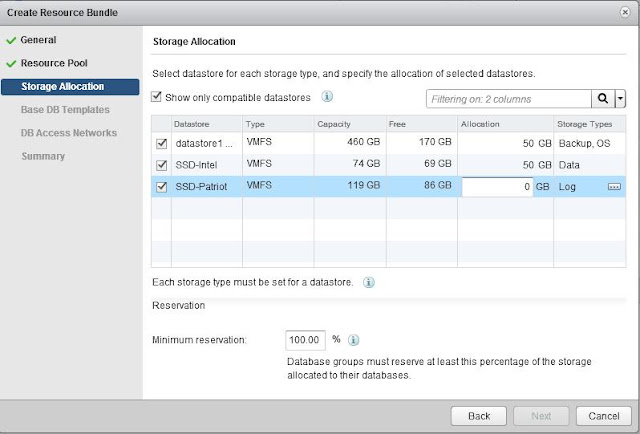The height and width of the screenshot is (434, 640).
Task: Edit the SSD-Patriot allocation field
Action: pyautogui.click(x=496, y=187)
